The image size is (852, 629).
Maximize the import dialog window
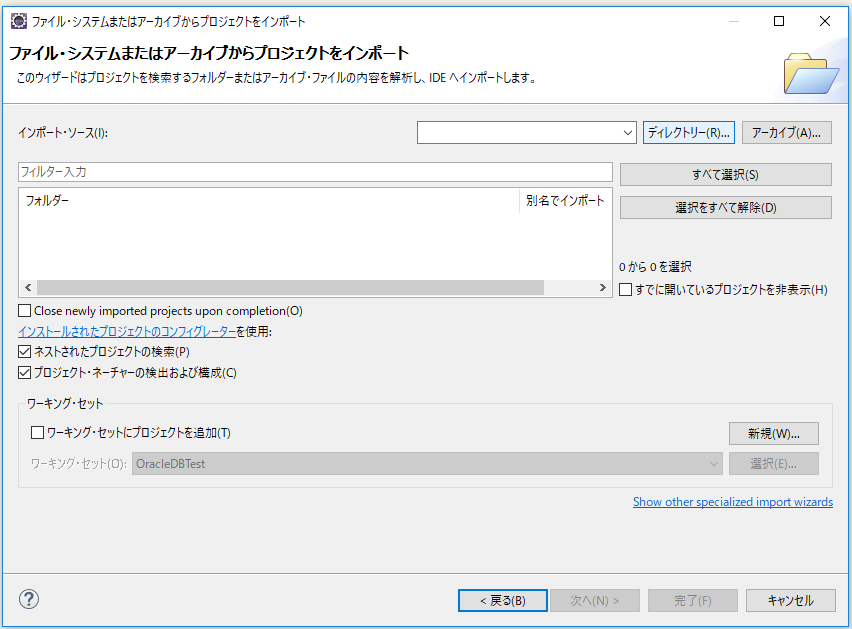click(x=779, y=21)
